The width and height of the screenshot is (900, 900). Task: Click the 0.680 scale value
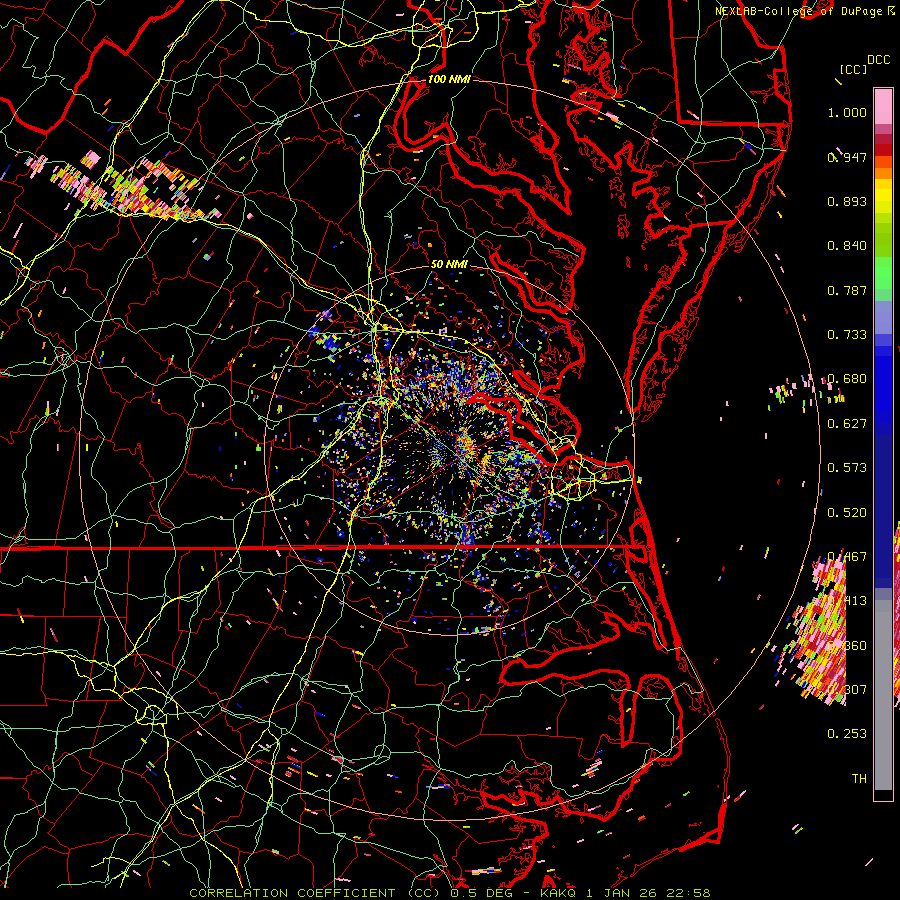coord(847,379)
